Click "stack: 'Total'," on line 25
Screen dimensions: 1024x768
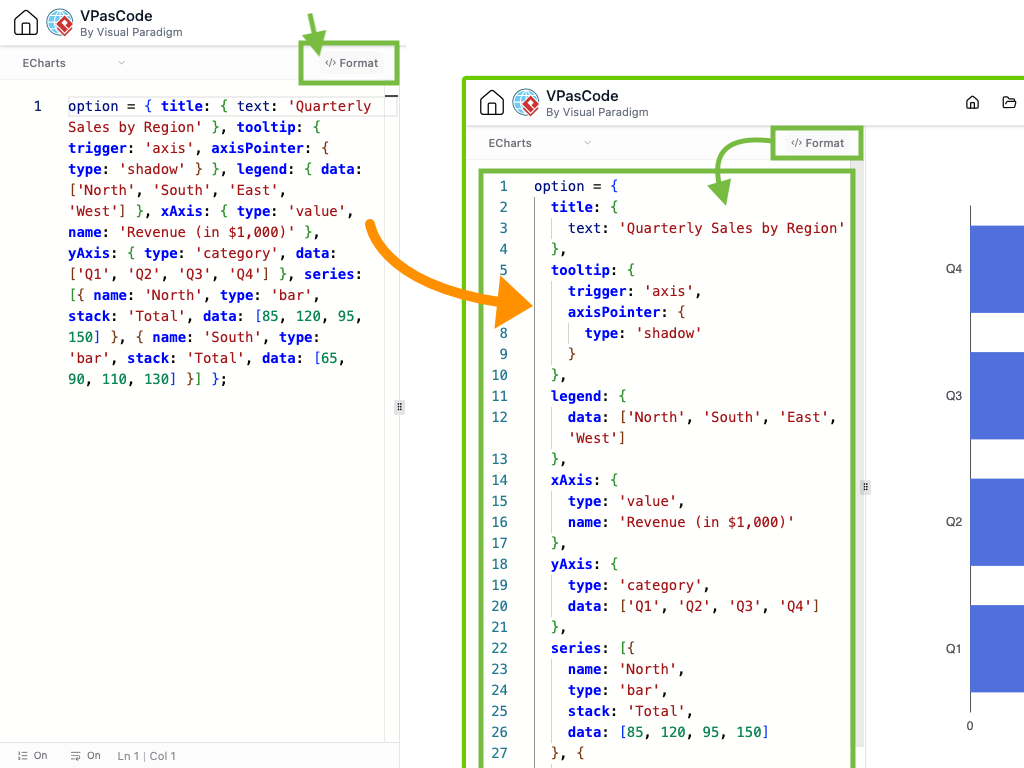coord(630,711)
